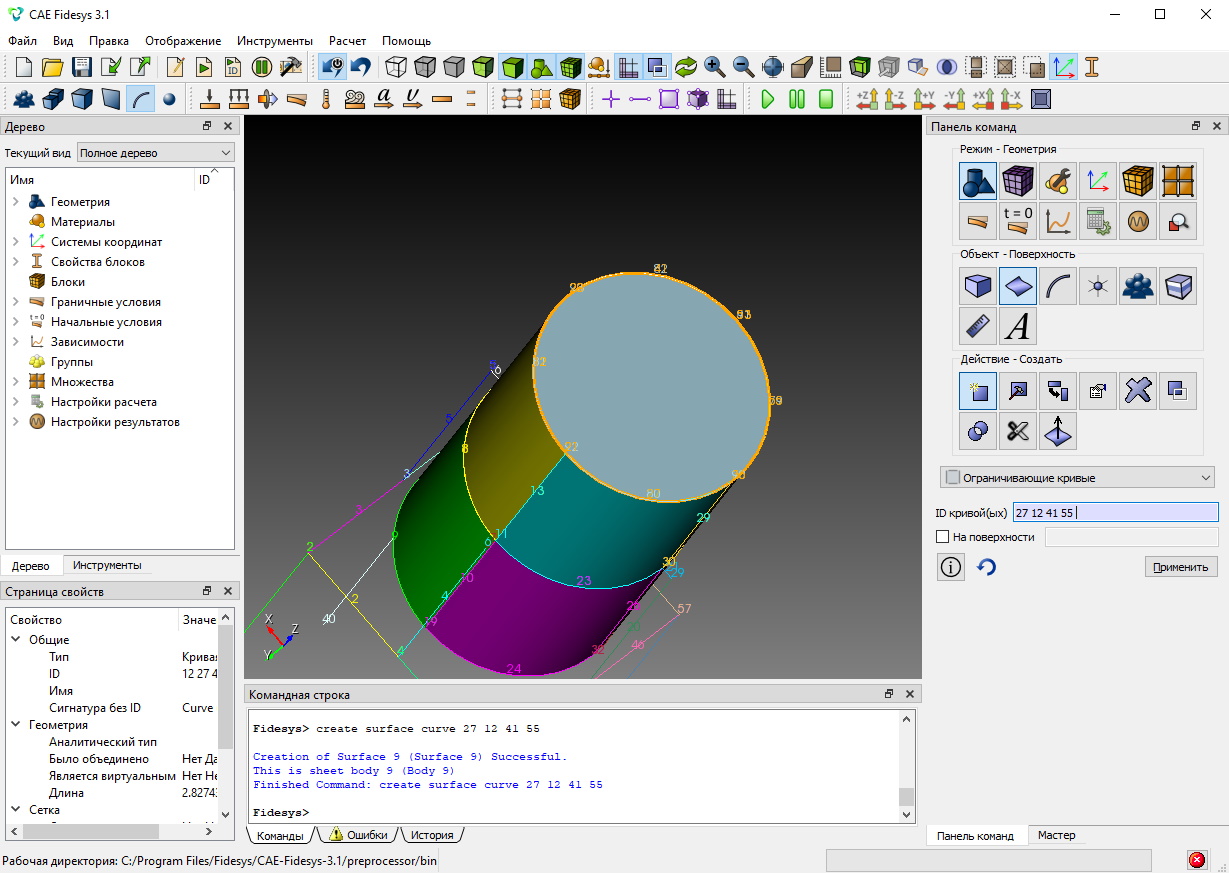Click the info circle button in command panel

coord(951,567)
